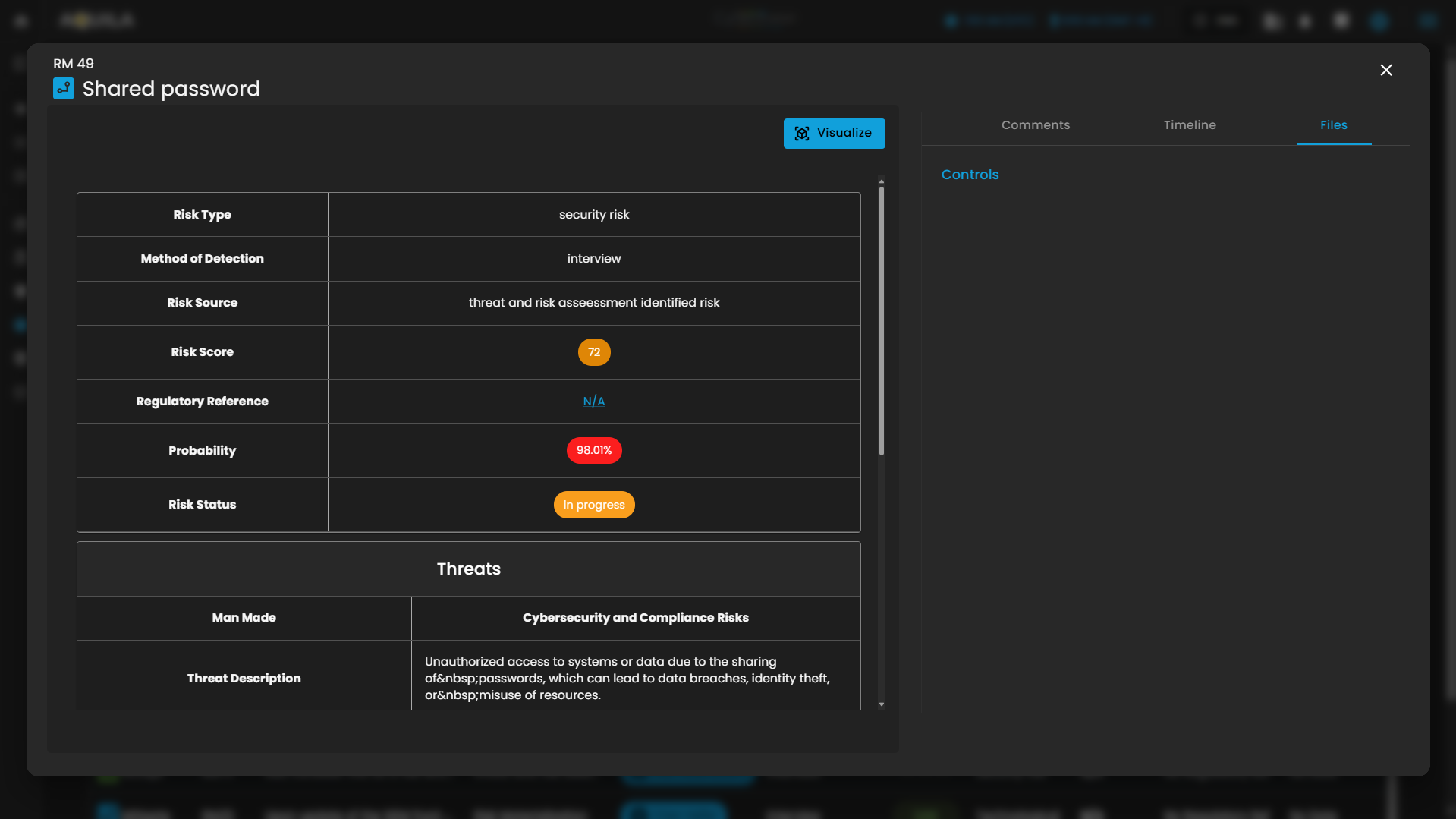Image resolution: width=1456 pixels, height=819 pixels.
Task: Click the threat description text about unauthorized access
Action: 627,679
